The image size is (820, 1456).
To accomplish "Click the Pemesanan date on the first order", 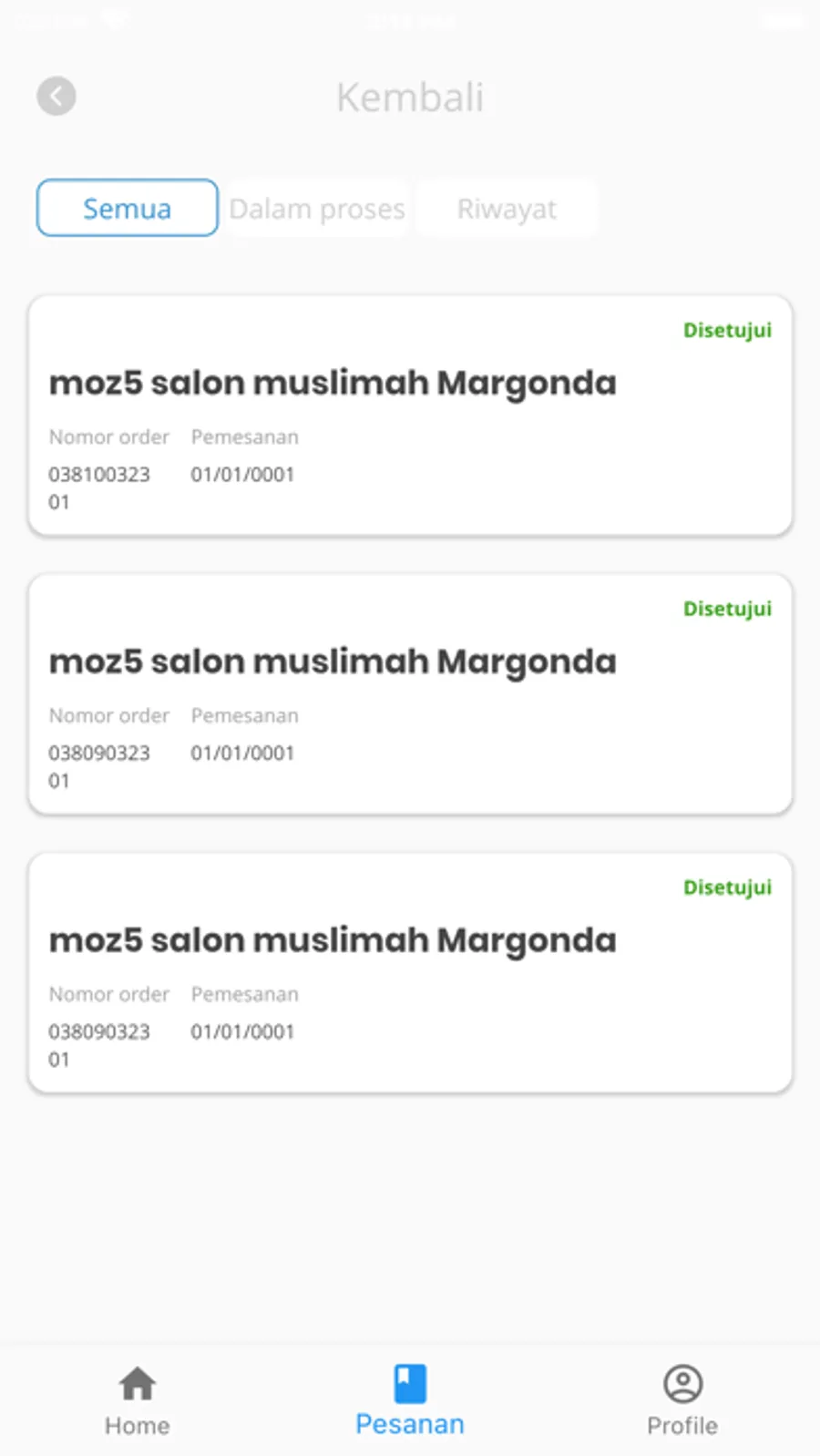I will 242,475.
